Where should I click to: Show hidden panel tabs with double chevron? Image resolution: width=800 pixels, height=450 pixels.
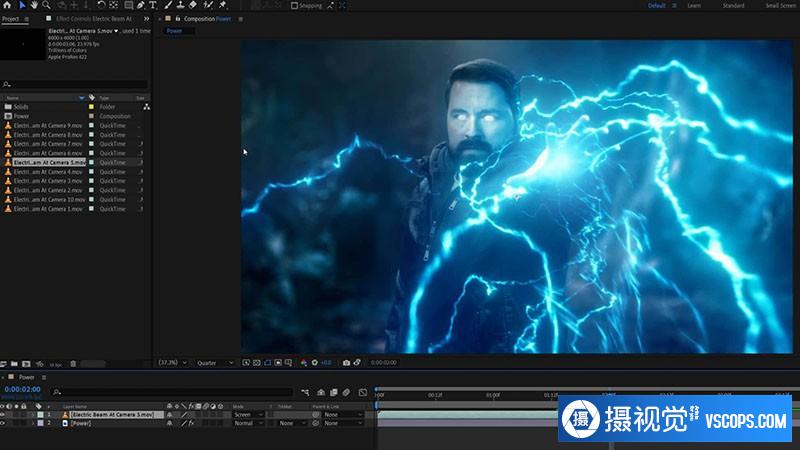point(146,19)
